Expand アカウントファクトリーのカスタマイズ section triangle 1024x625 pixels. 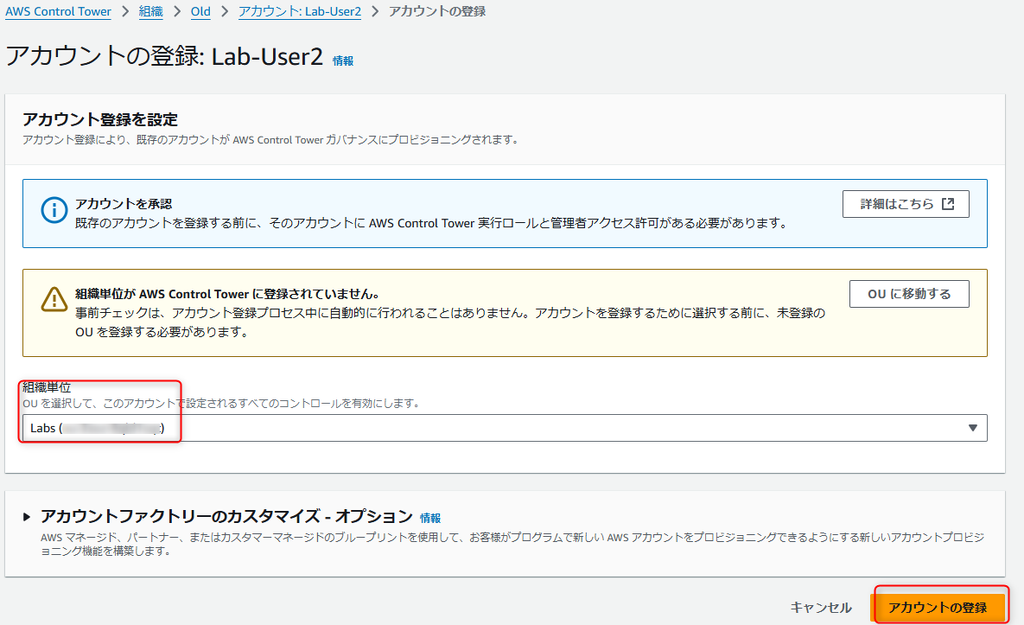[x=26, y=517]
